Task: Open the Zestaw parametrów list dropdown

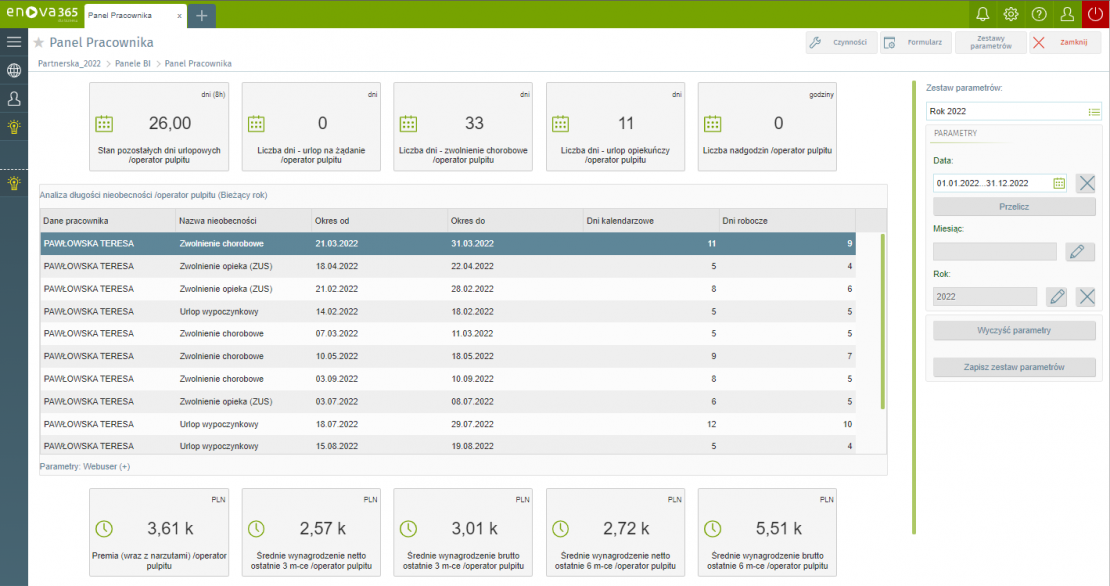Action: [x=1094, y=112]
